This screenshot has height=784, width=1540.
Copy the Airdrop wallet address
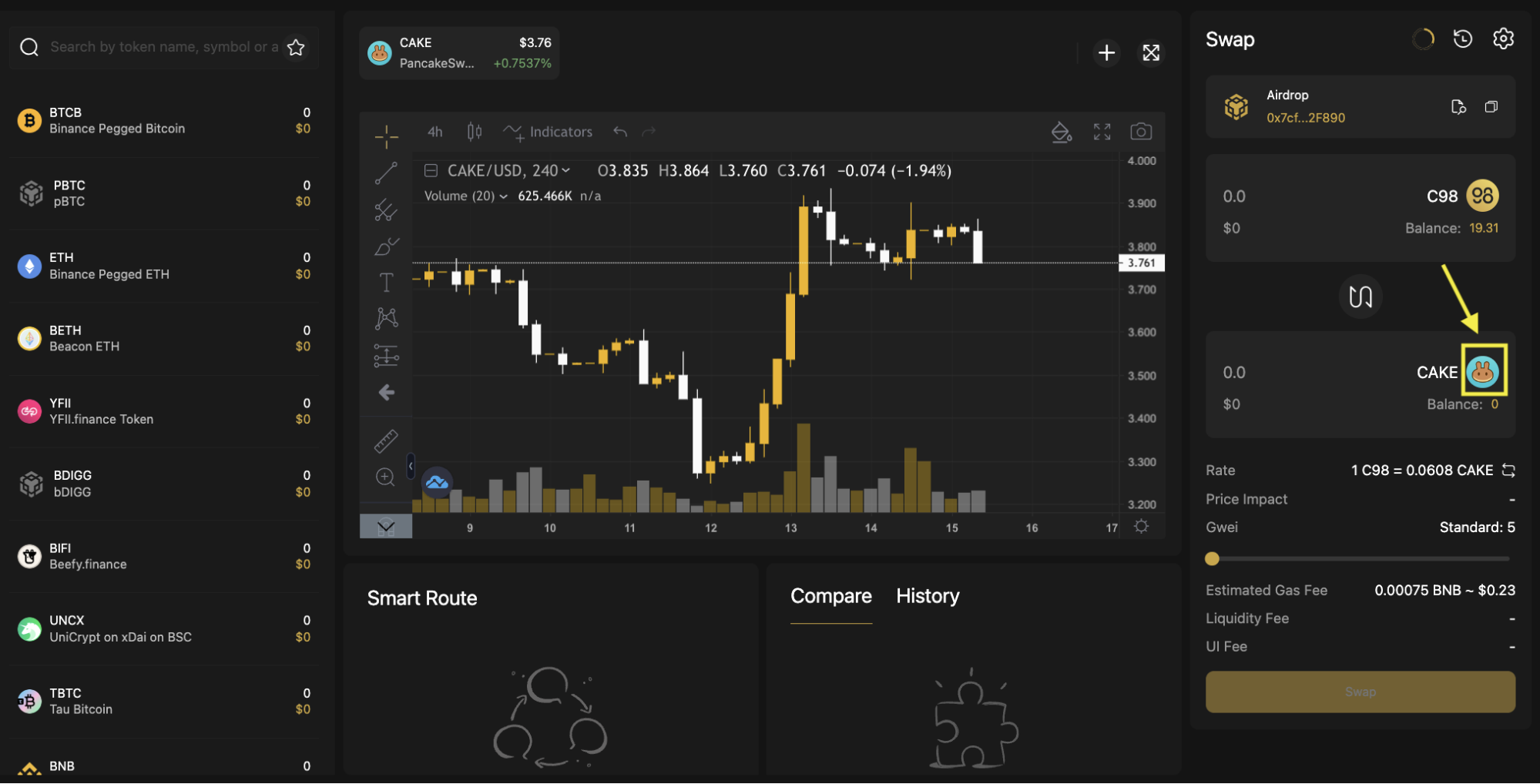[1491, 107]
